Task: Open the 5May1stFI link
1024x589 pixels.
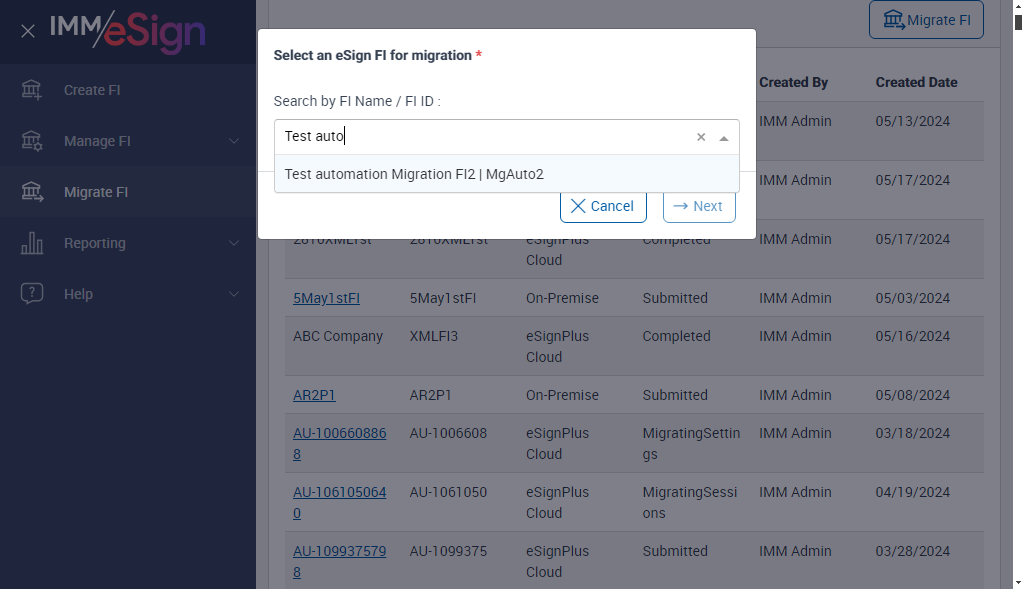Action: (326, 298)
